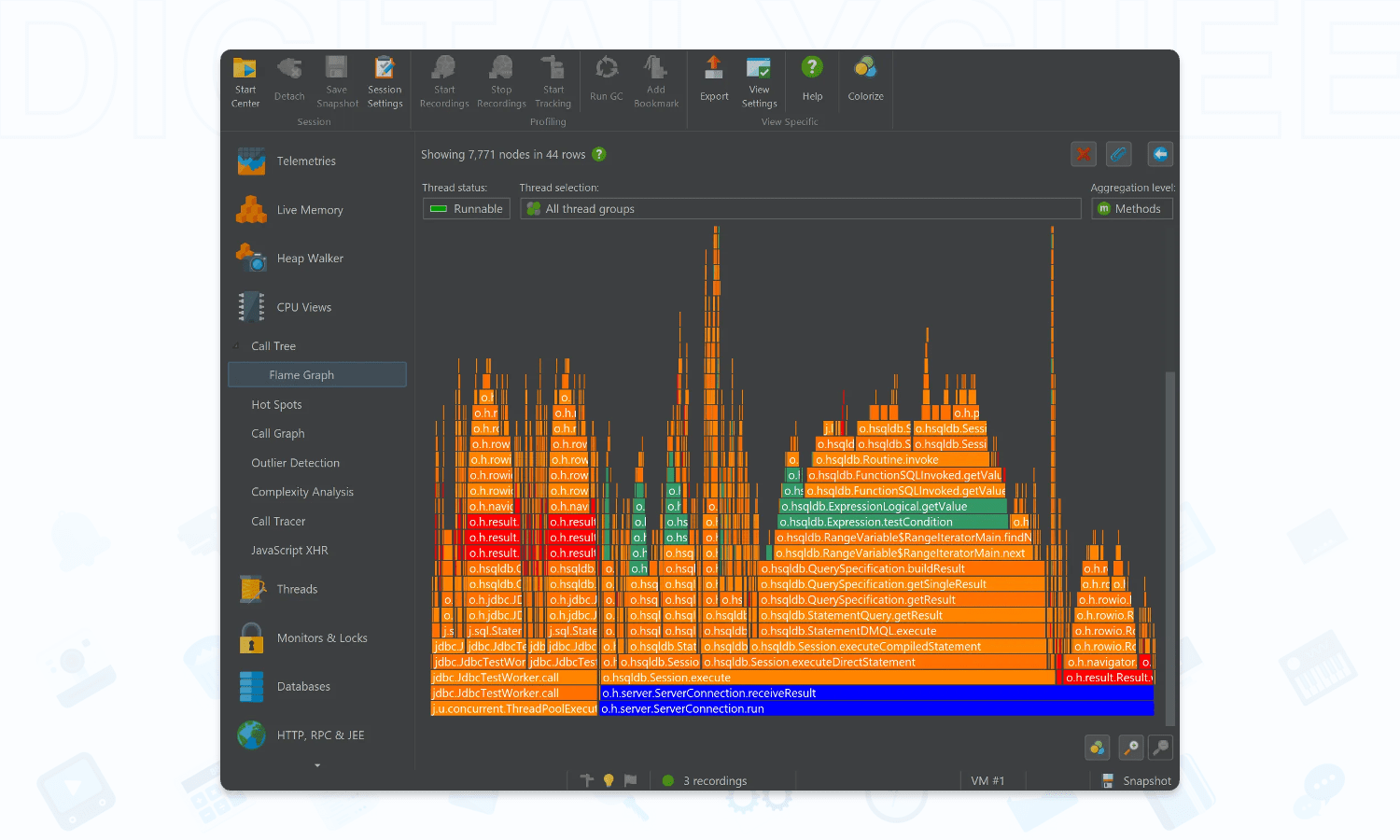Click the lightbulb status bar icon
The image size is (1400, 840).
point(609,780)
